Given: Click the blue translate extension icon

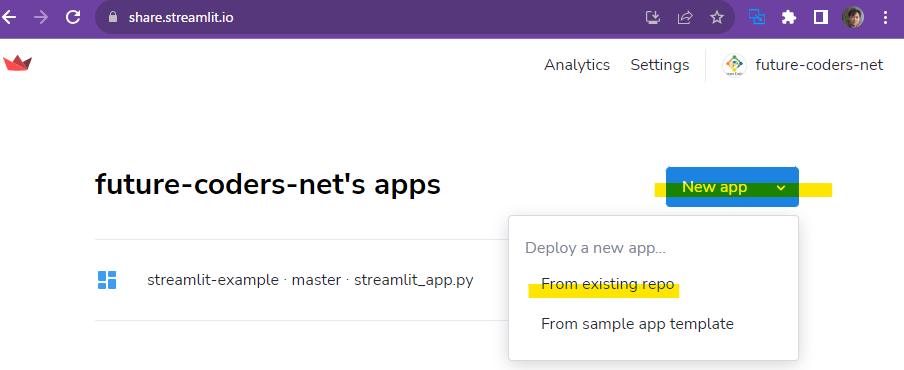Looking at the screenshot, I should coord(756,17).
